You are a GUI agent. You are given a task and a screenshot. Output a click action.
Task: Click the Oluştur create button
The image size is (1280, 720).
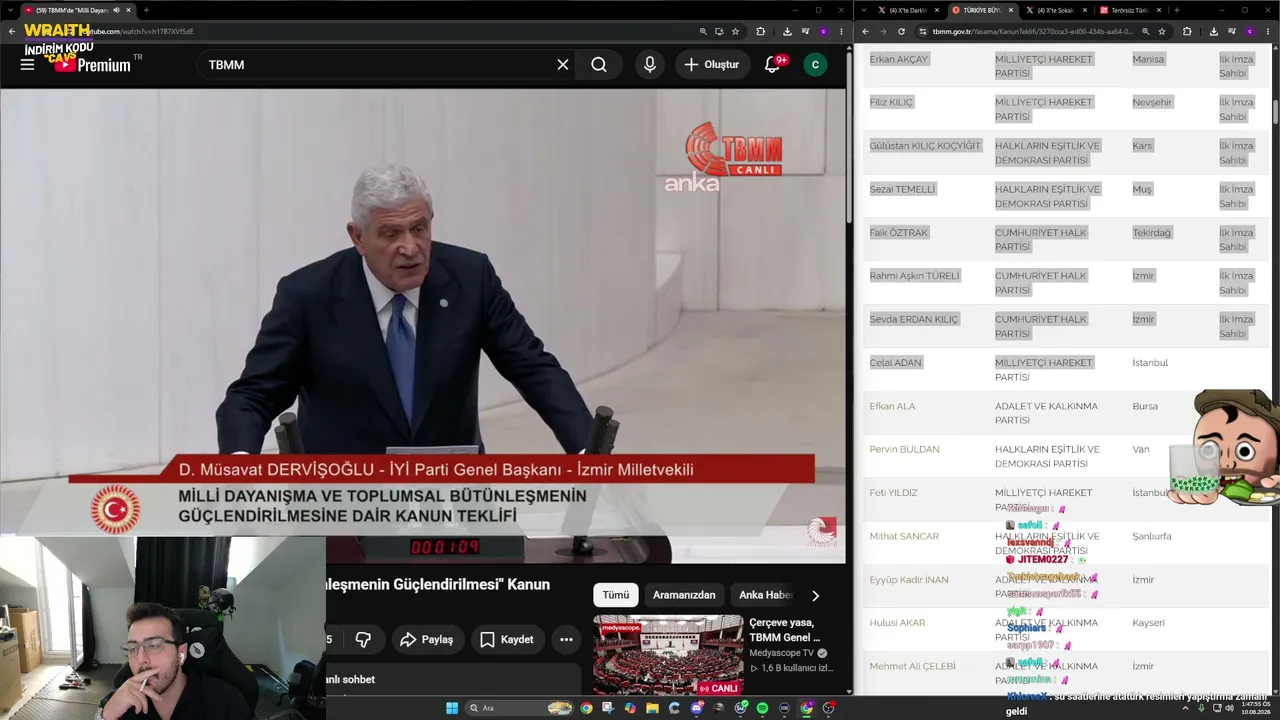point(712,64)
